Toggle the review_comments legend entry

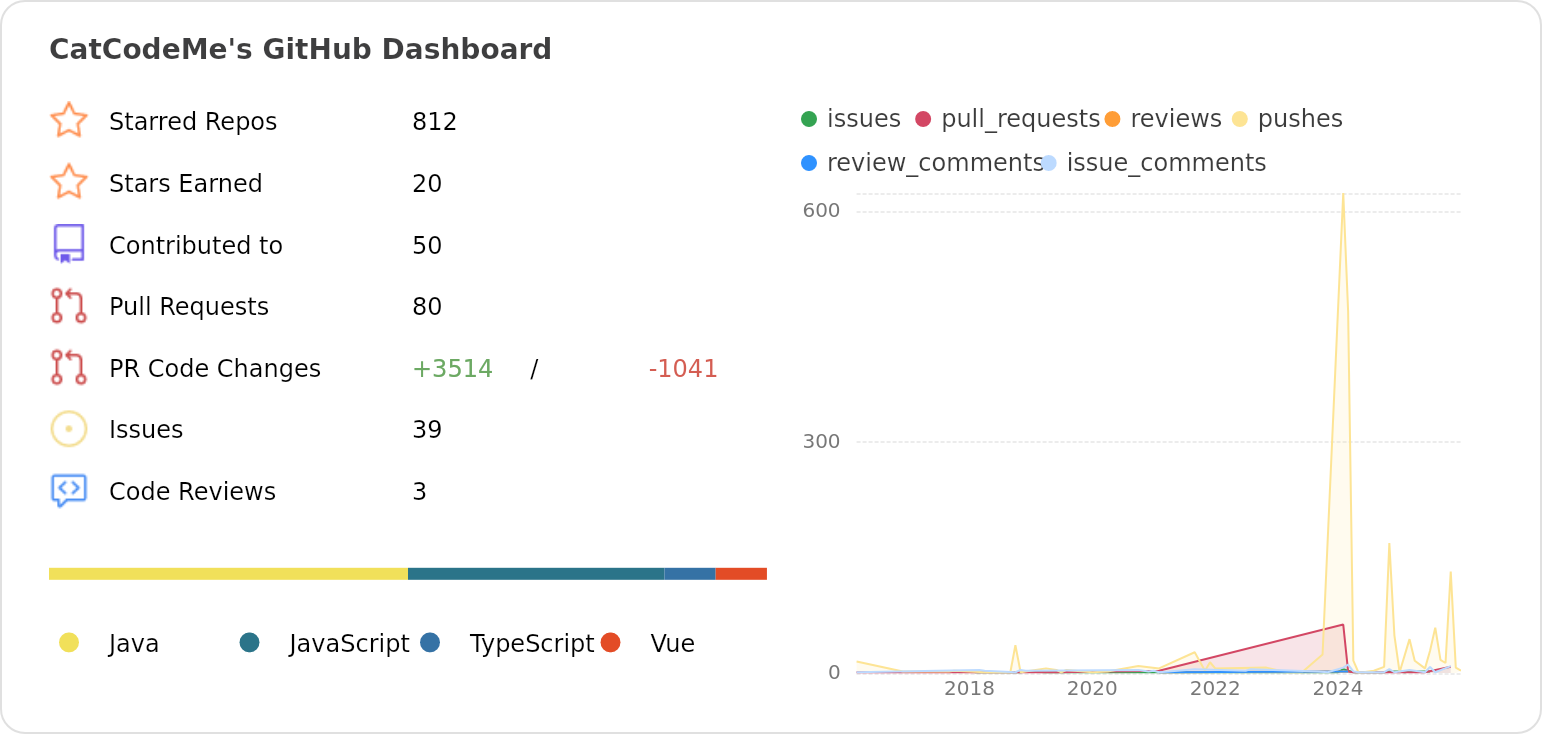coord(925,161)
